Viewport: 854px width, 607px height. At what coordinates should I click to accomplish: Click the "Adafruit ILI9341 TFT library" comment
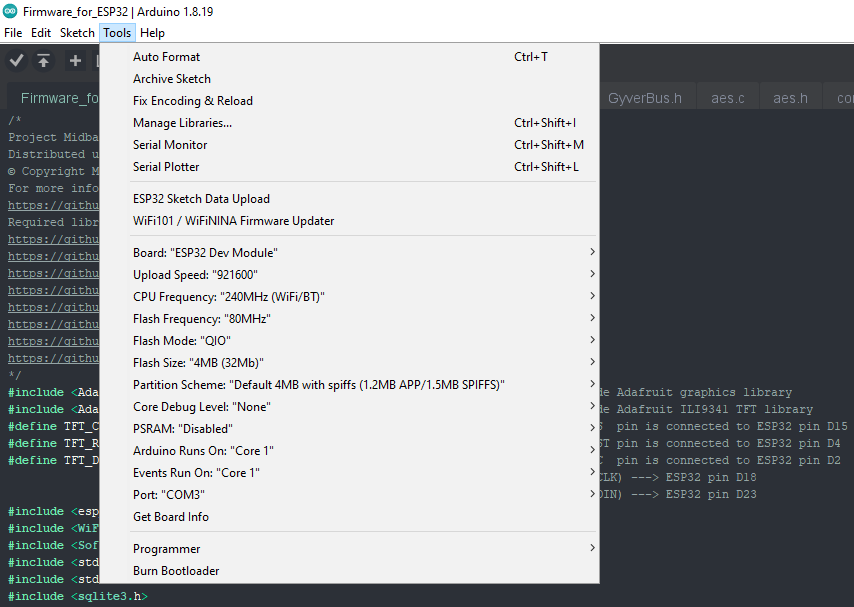(x=715, y=409)
